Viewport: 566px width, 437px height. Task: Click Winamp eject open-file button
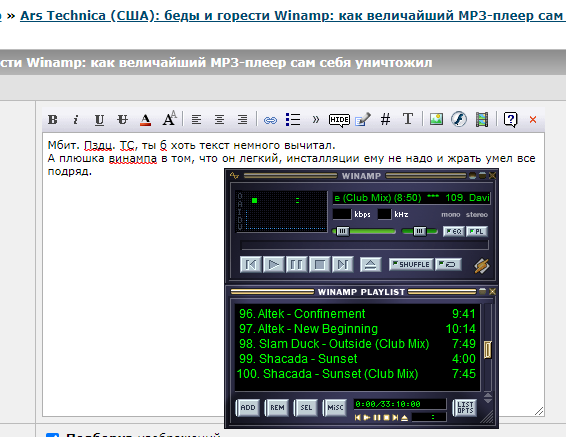(370, 265)
